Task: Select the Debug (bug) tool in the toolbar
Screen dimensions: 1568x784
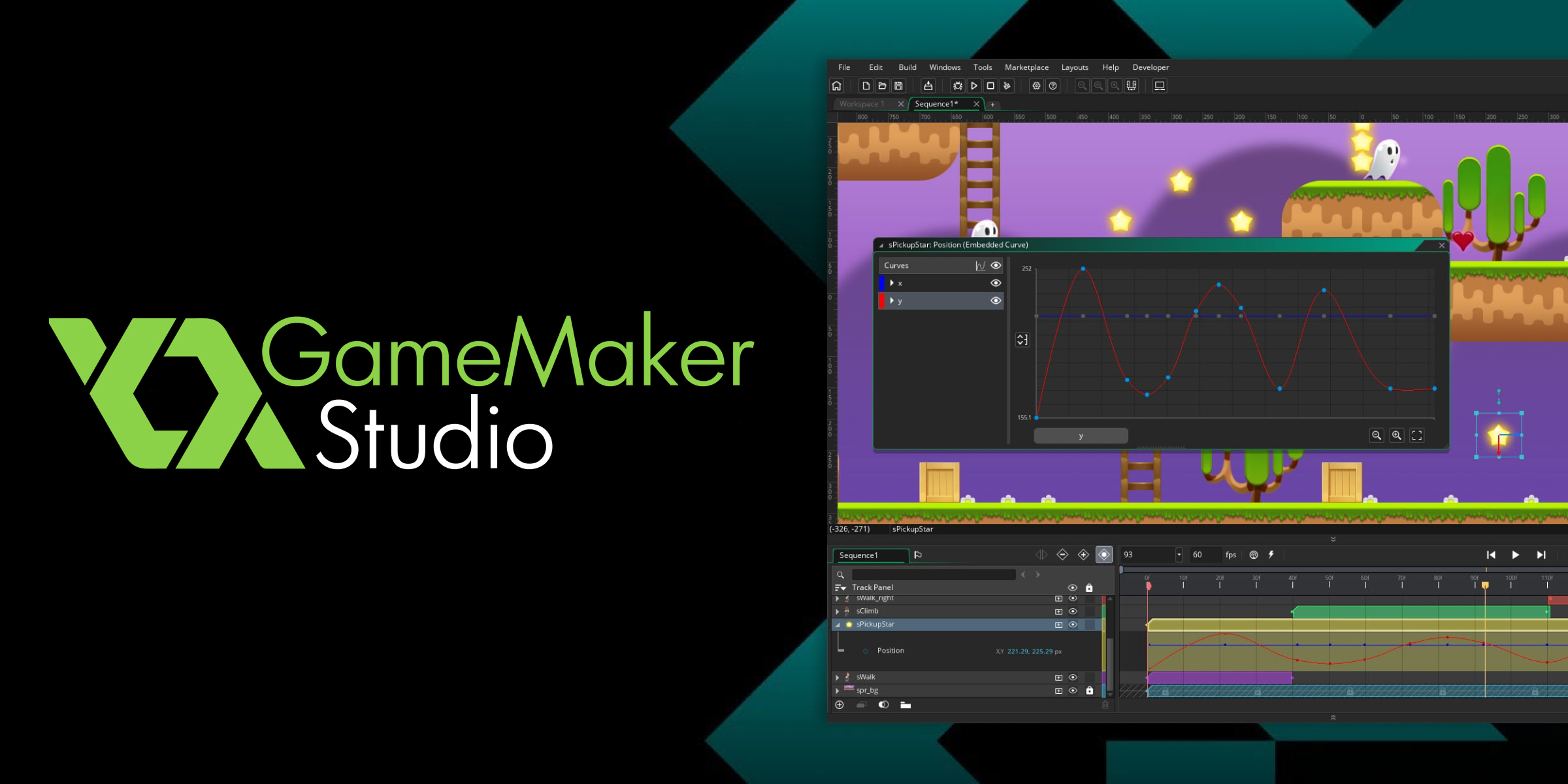Action: pos(957,85)
